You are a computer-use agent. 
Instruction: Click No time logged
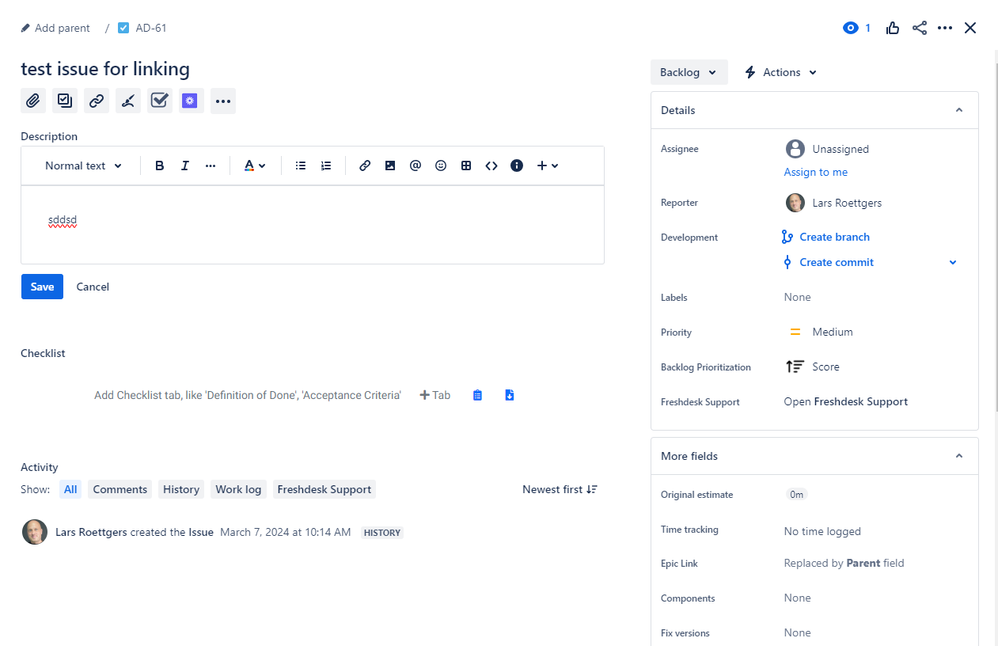point(822,531)
